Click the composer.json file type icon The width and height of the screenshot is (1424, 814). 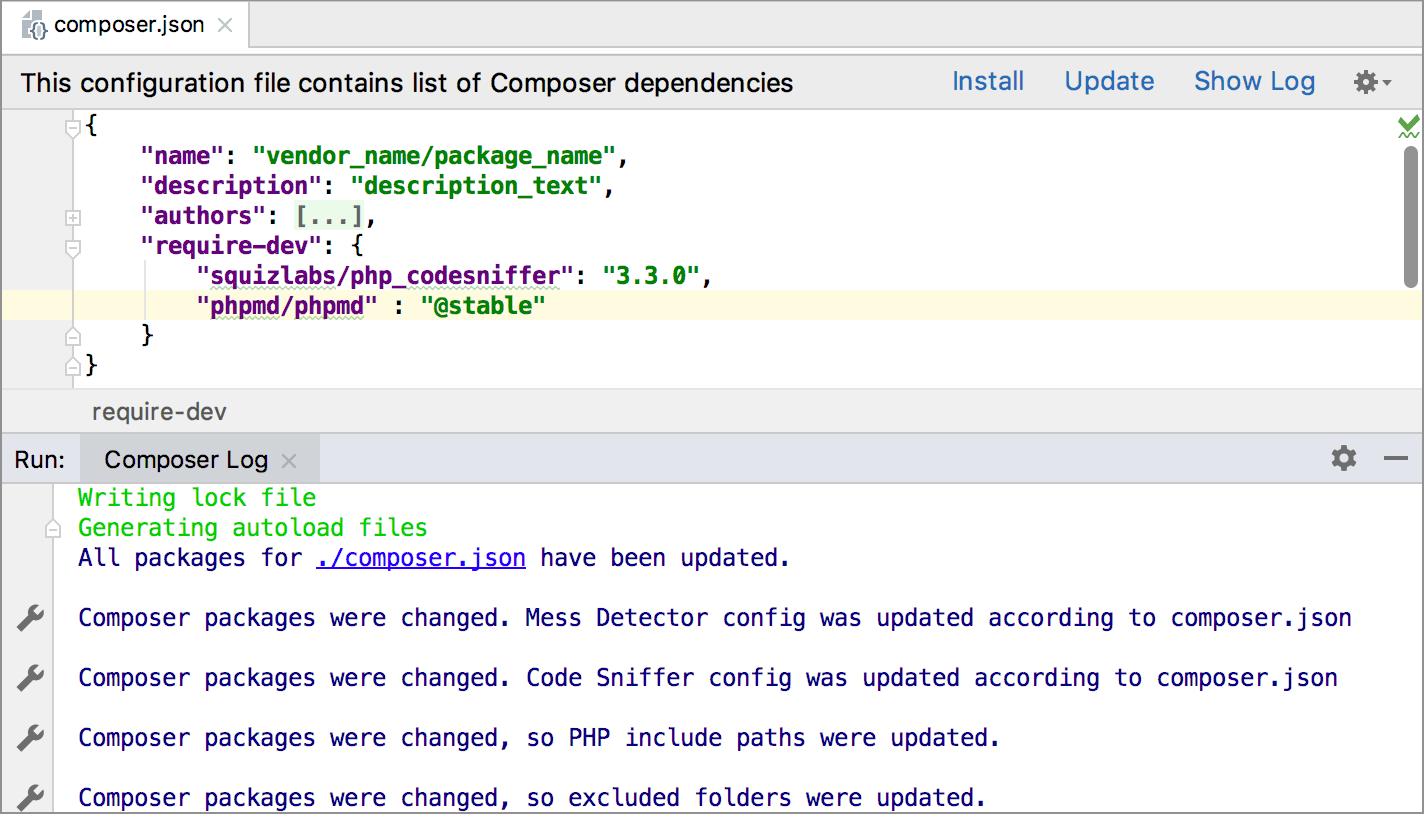(35, 25)
